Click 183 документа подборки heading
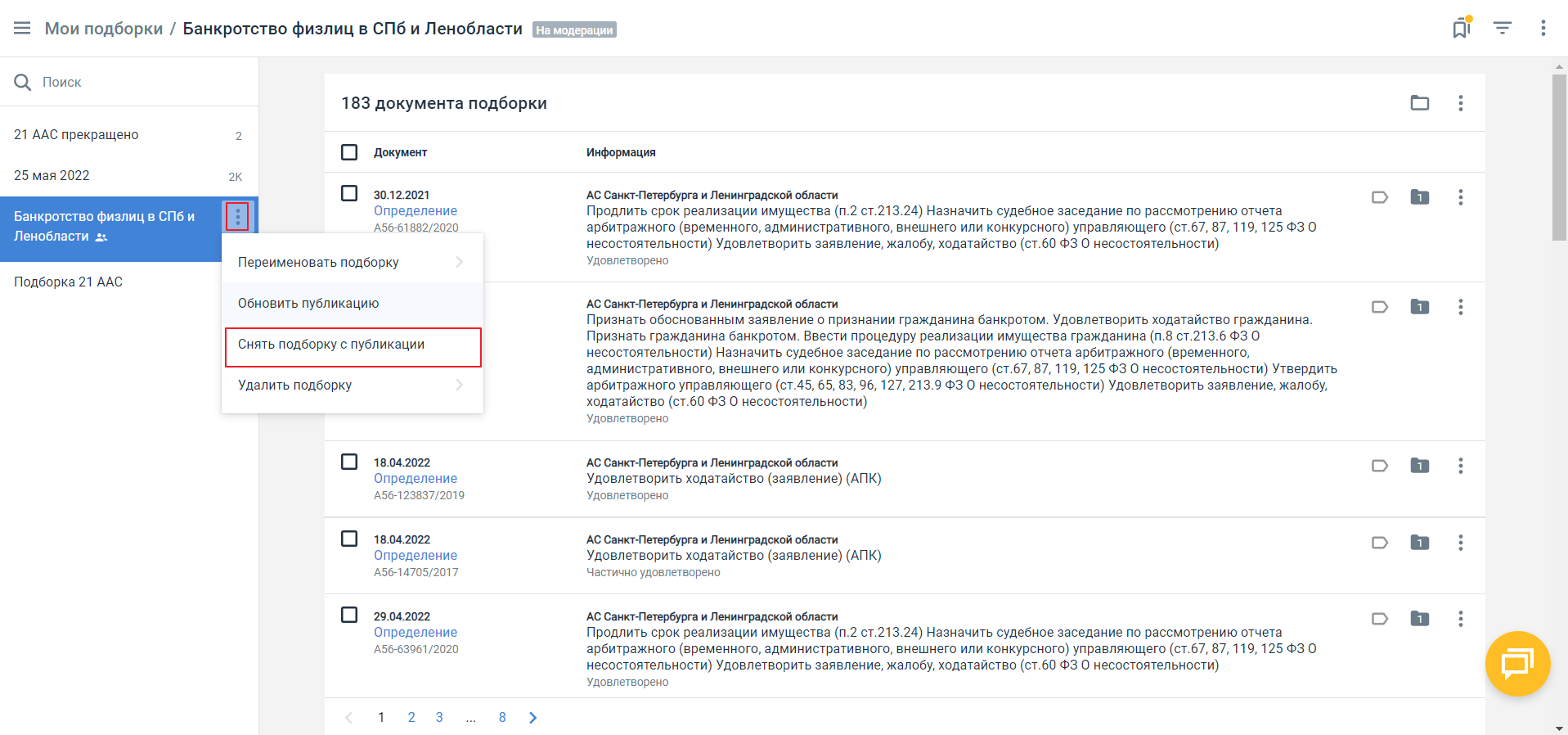 pyautogui.click(x=444, y=103)
